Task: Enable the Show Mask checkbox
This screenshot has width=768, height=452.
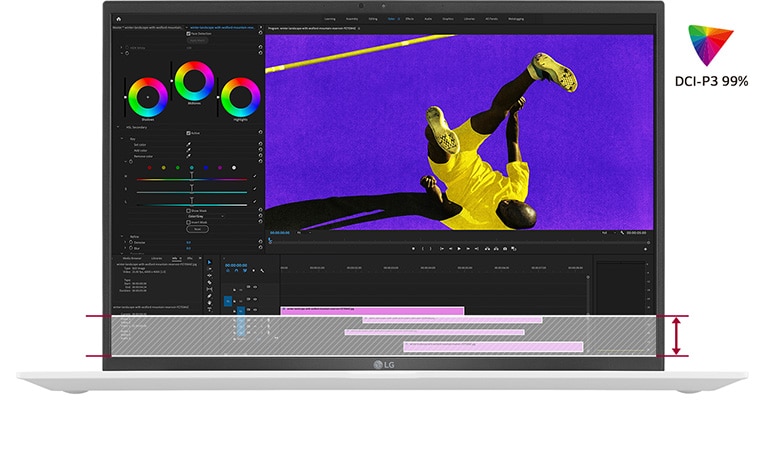Action: point(187,210)
